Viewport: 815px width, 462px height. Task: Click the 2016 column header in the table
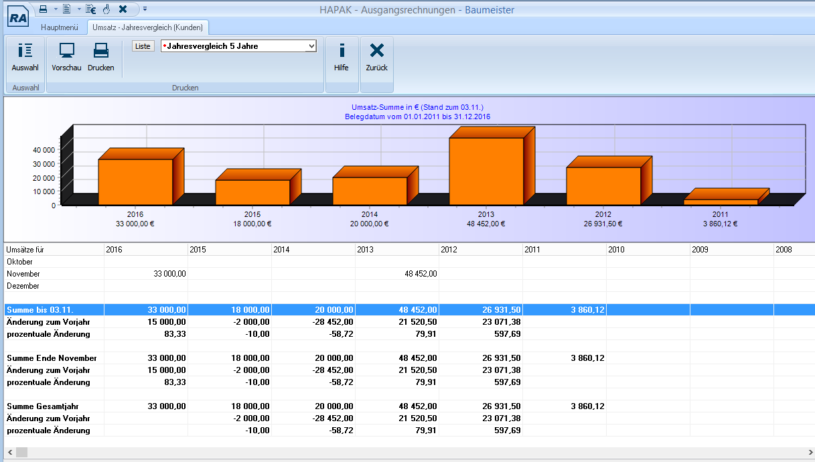click(x=146, y=249)
